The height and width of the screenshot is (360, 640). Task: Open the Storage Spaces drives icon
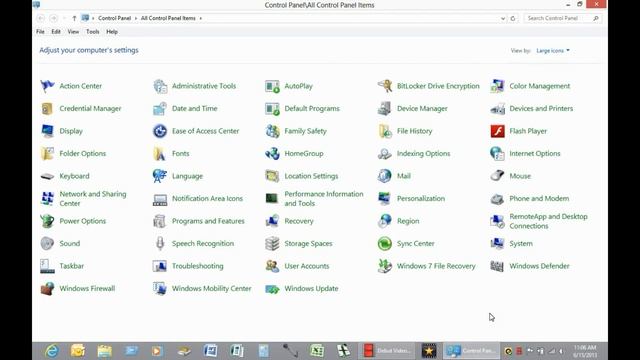[272, 243]
